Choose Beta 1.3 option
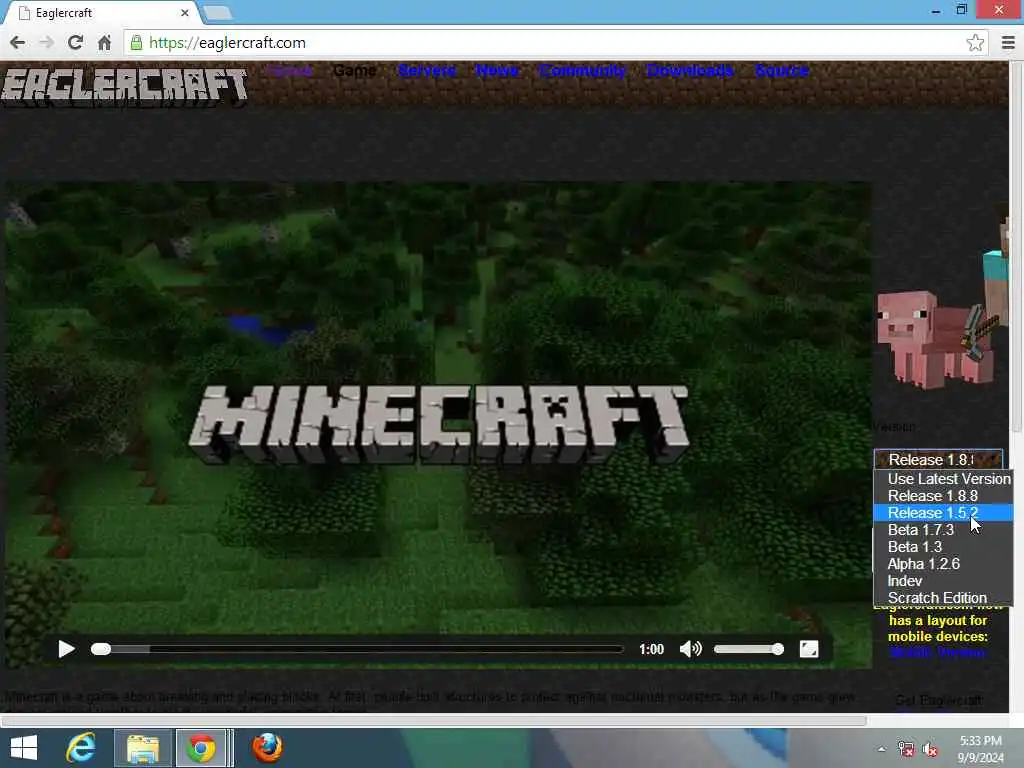 (944, 547)
